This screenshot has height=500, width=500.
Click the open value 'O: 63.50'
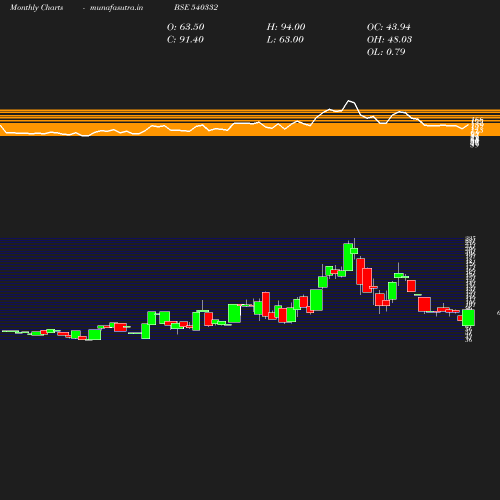click(x=185, y=27)
